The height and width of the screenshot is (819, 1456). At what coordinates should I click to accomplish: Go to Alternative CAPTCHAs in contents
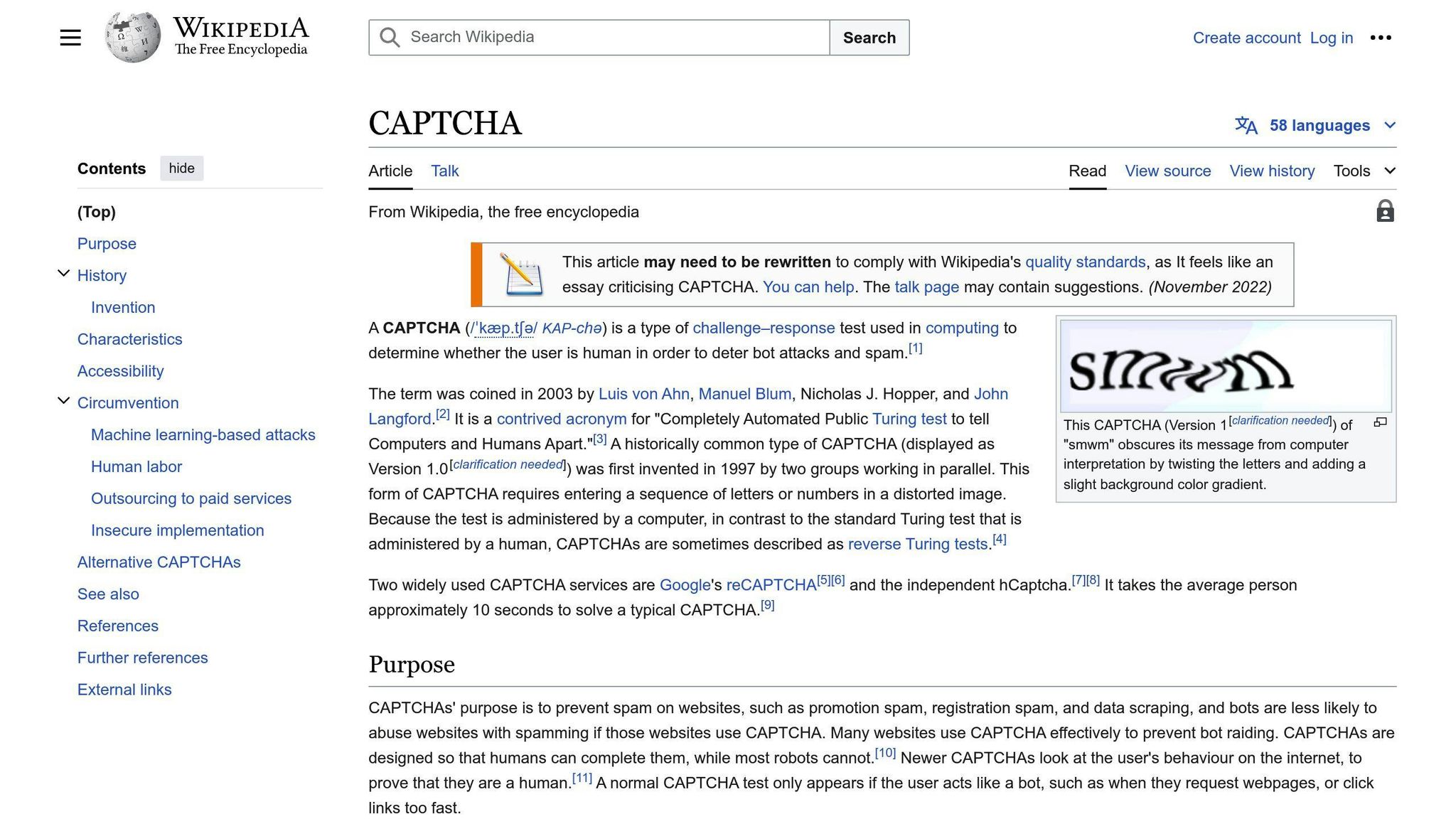point(159,562)
